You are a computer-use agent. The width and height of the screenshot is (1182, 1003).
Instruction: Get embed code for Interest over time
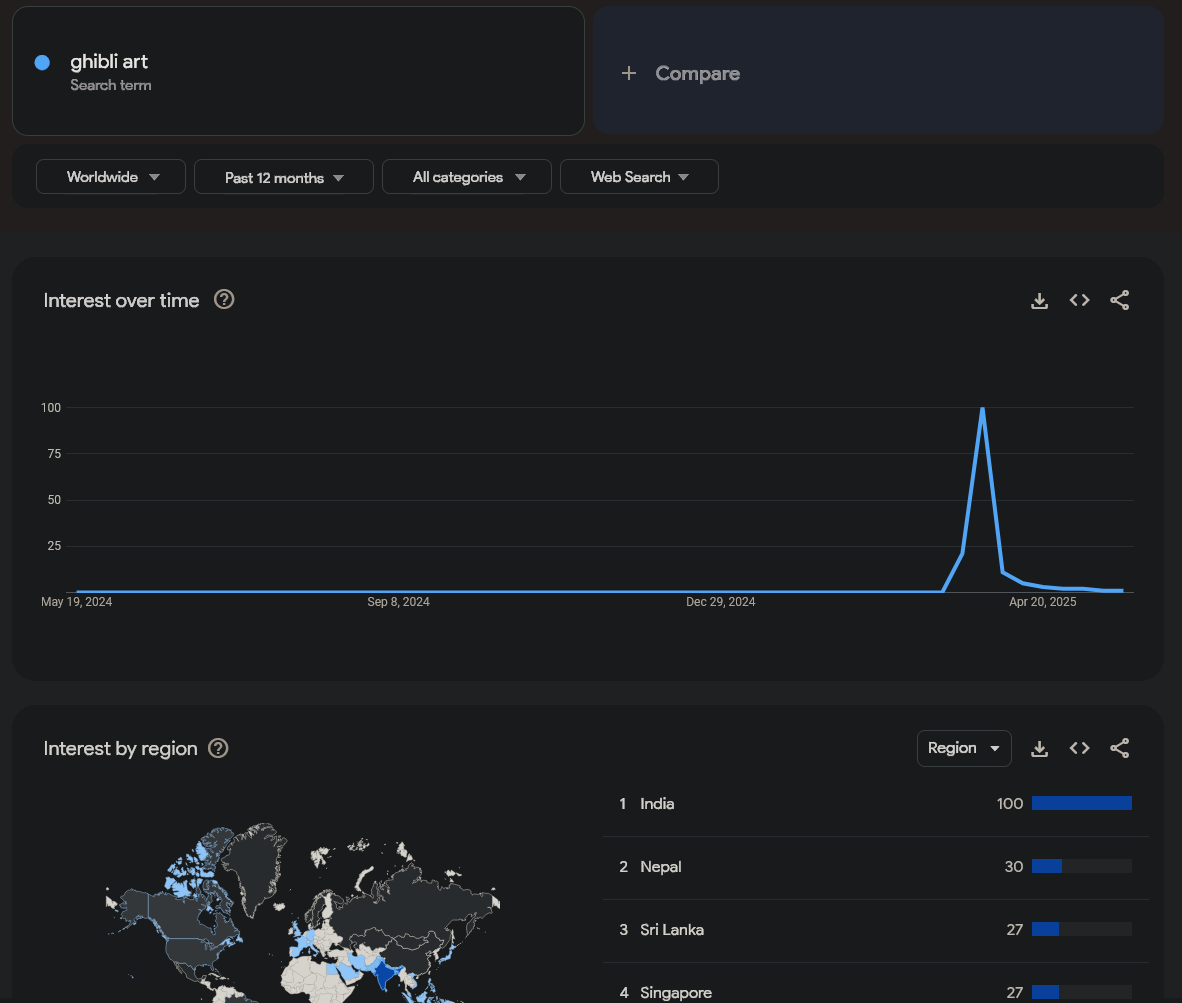1079,301
